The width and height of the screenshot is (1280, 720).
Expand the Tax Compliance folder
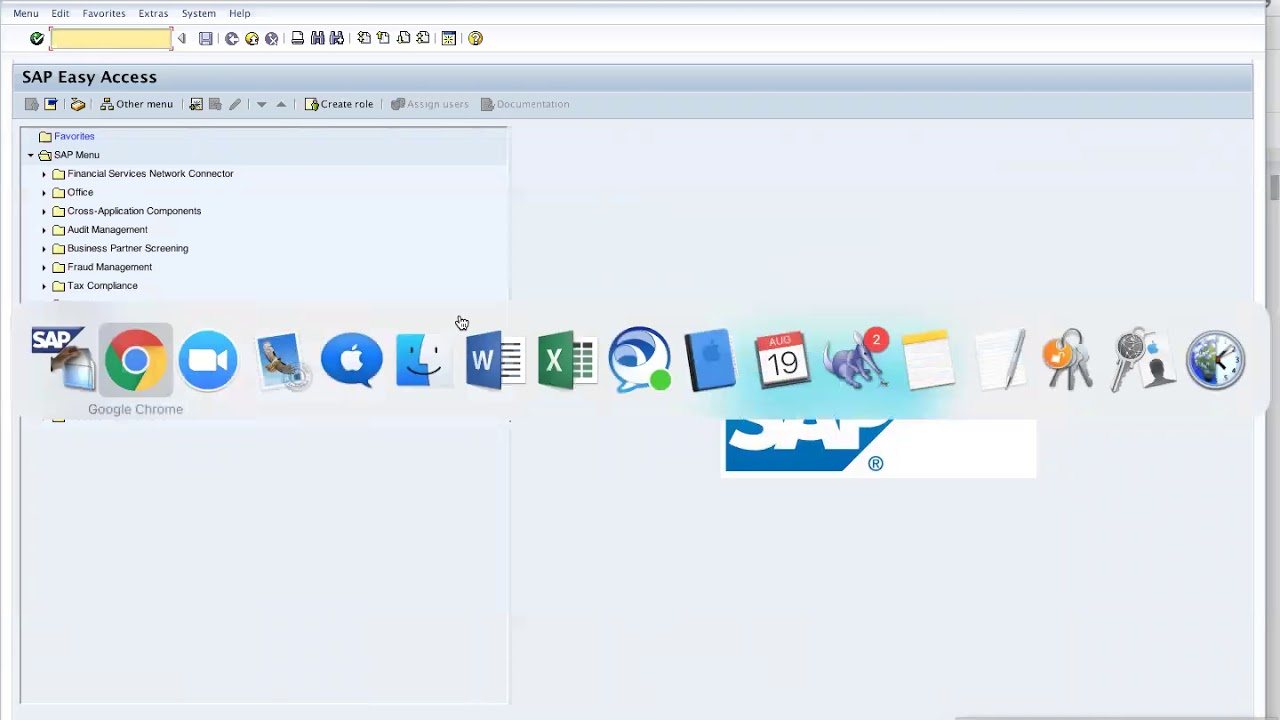pos(44,286)
